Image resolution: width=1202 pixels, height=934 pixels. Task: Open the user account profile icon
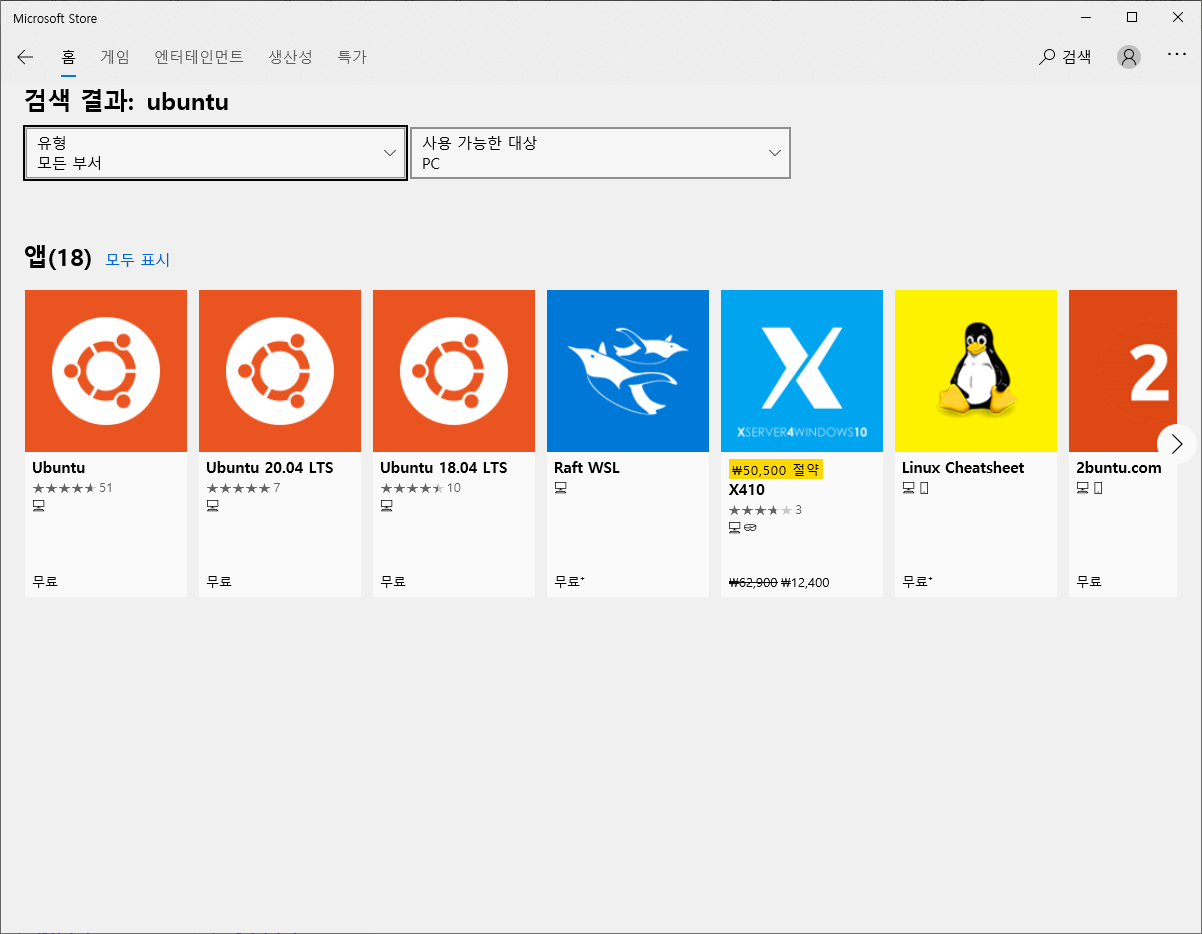point(1129,57)
